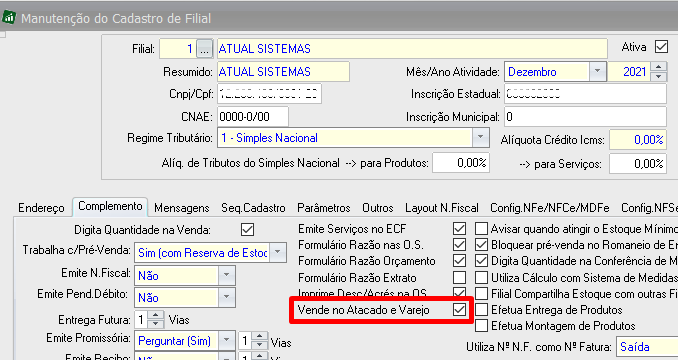Viewport: 678px width, 360px height.
Task: Toggle Bloquear pré-venda no Romaneio checkbox
Action: (x=481, y=245)
